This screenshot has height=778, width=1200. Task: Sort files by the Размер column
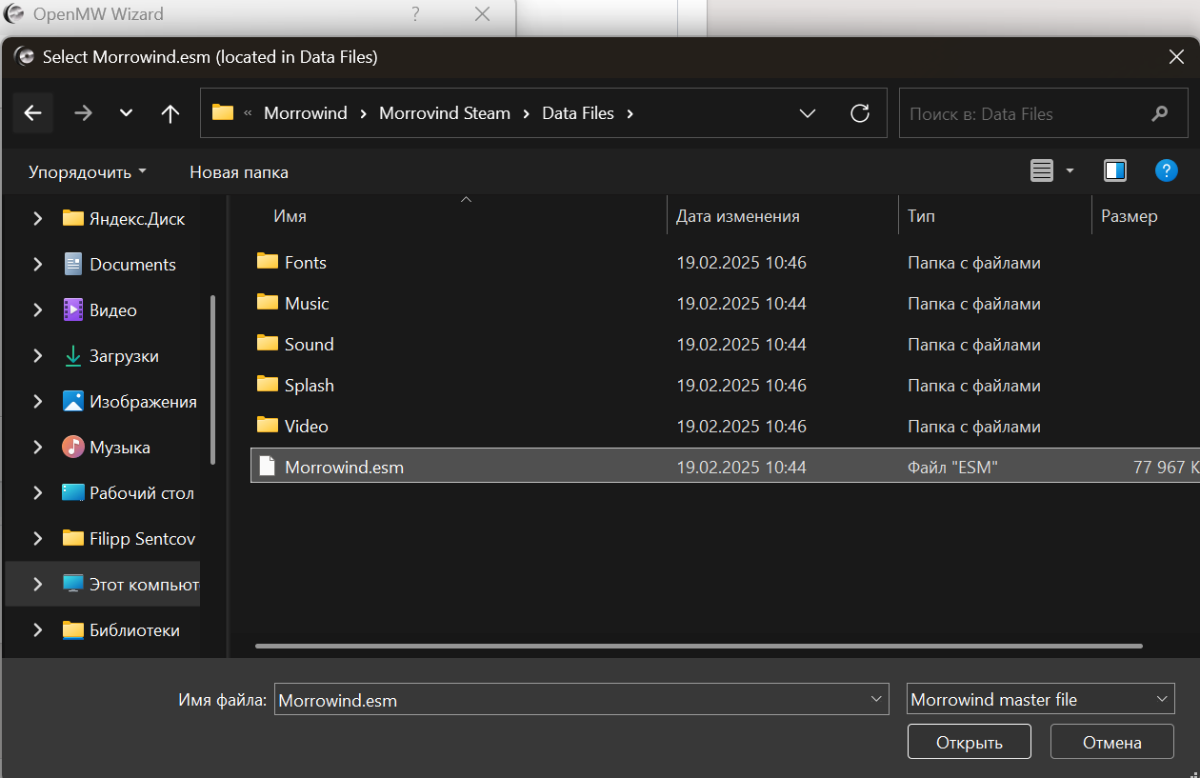click(1129, 216)
